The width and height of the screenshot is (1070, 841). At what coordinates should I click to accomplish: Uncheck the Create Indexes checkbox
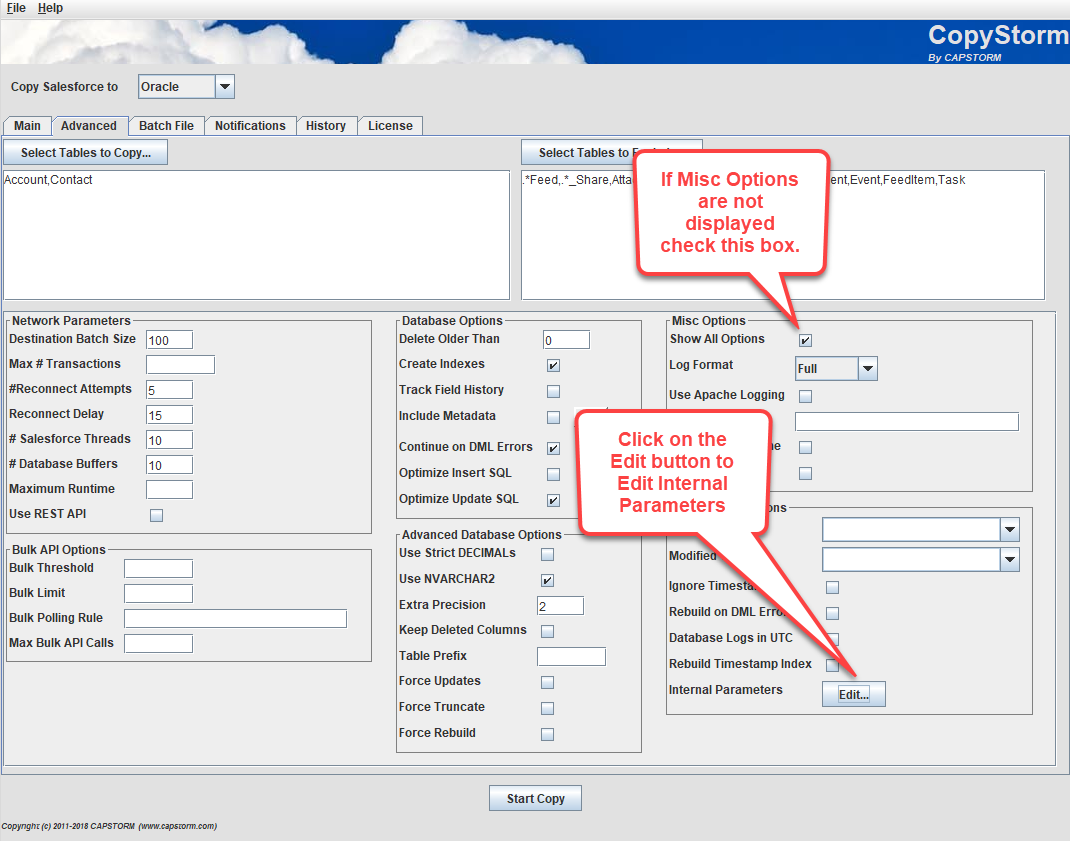tap(553, 365)
